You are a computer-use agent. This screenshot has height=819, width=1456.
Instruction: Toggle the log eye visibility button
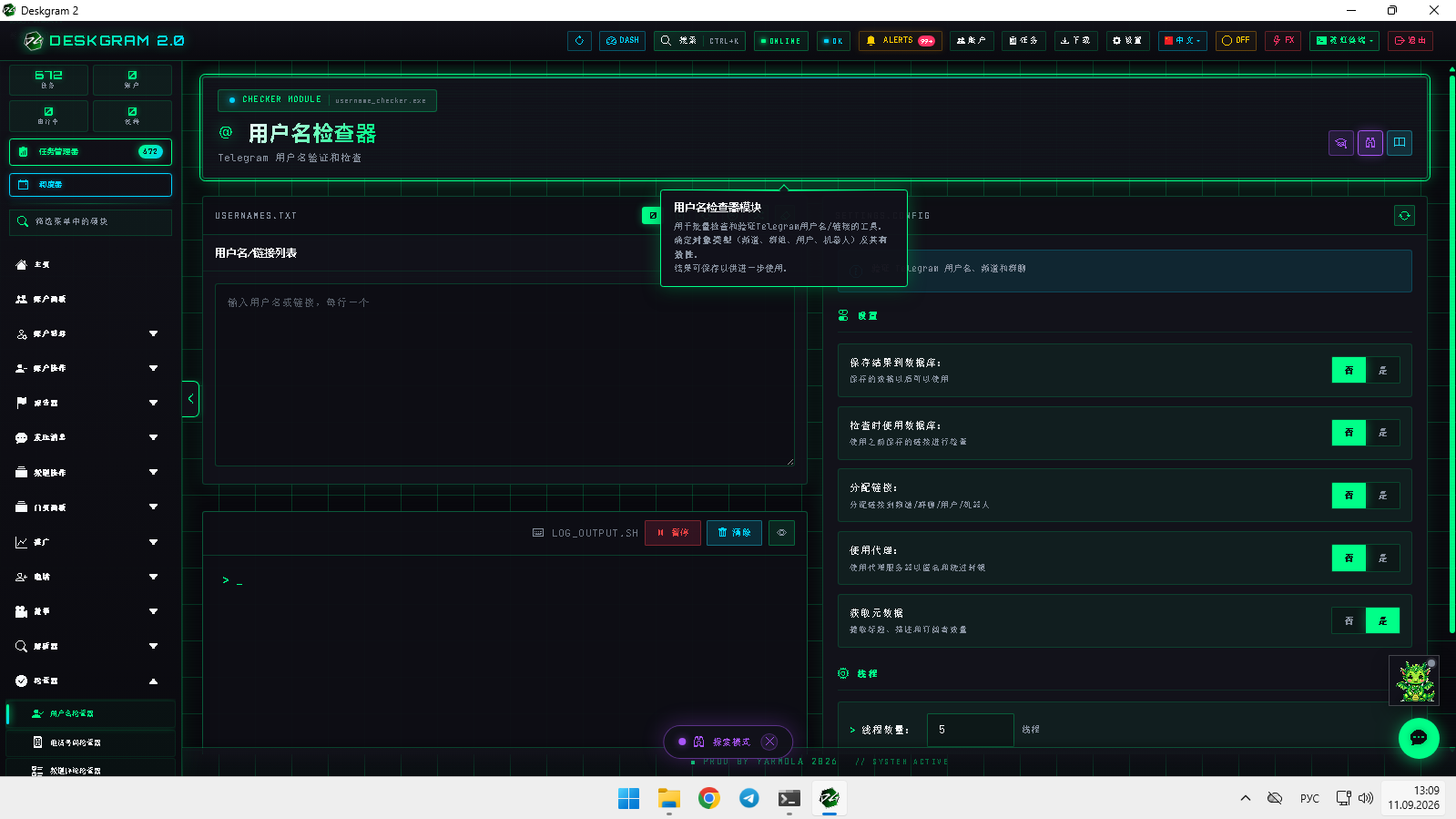click(781, 533)
